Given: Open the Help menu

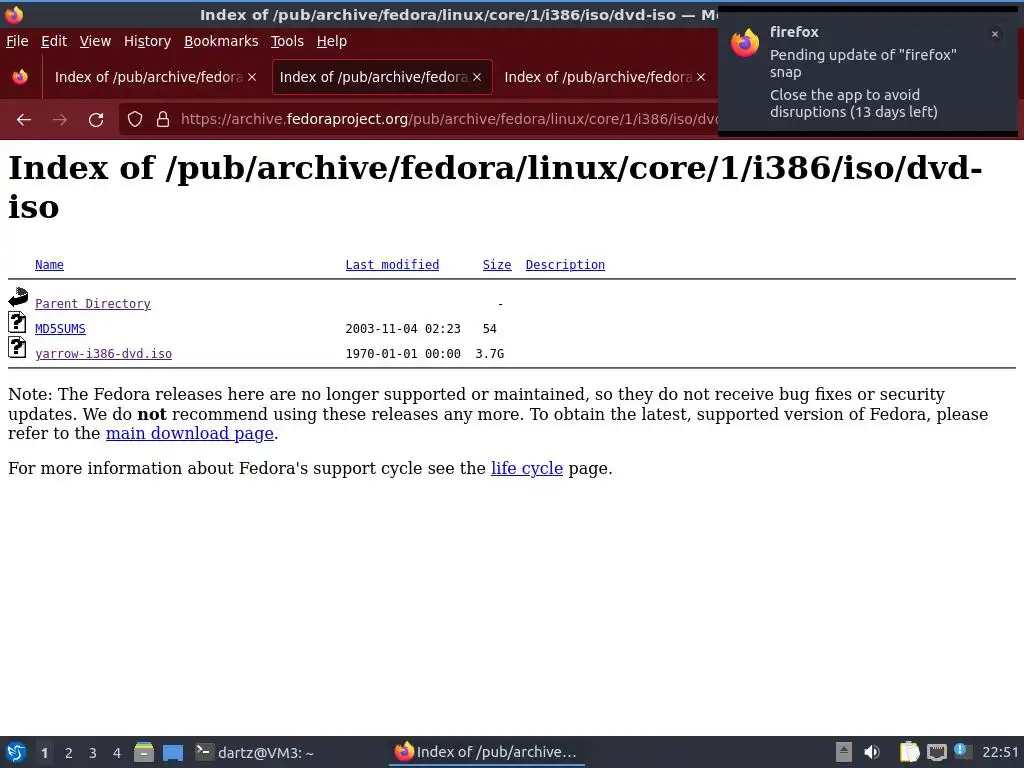Looking at the screenshot, I should (332, 41).
